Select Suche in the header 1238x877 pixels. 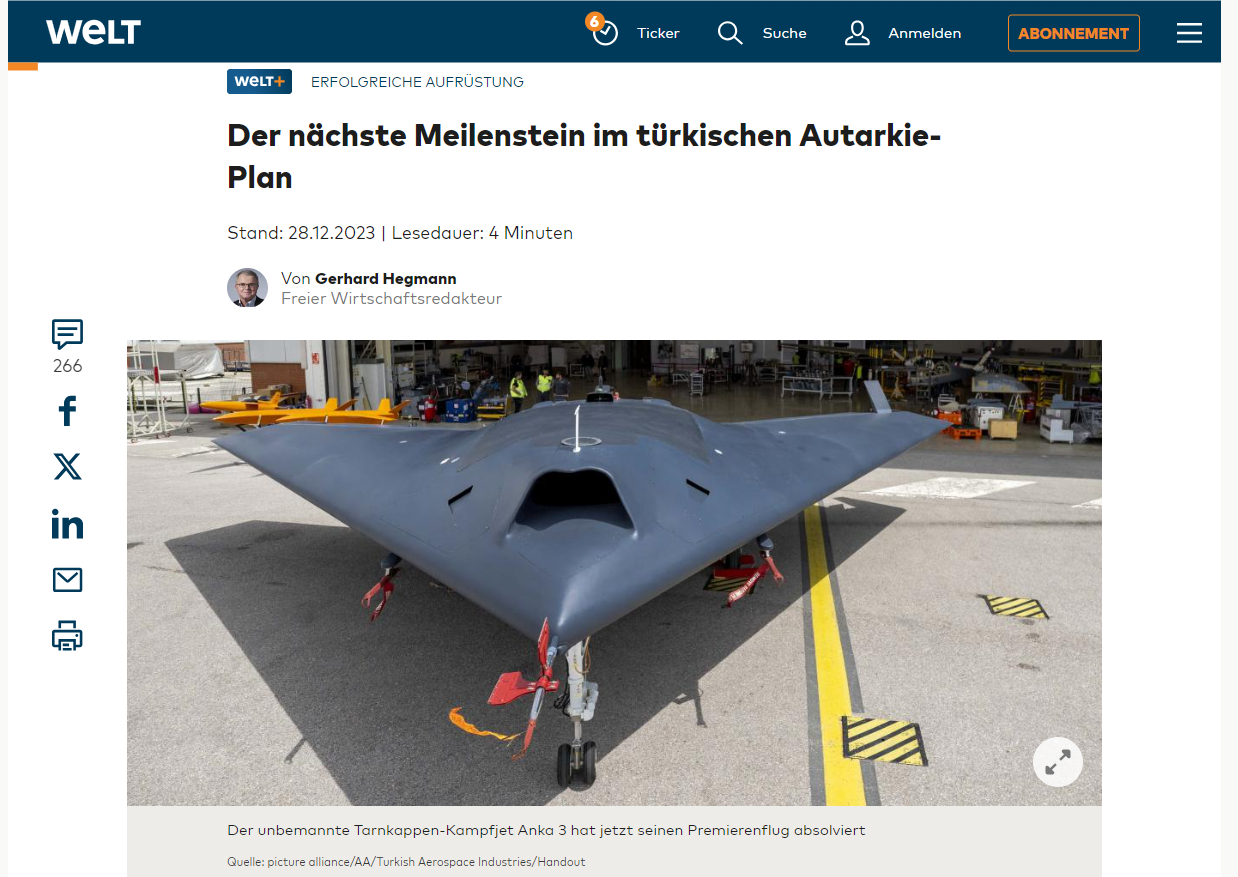click(784, 33)
